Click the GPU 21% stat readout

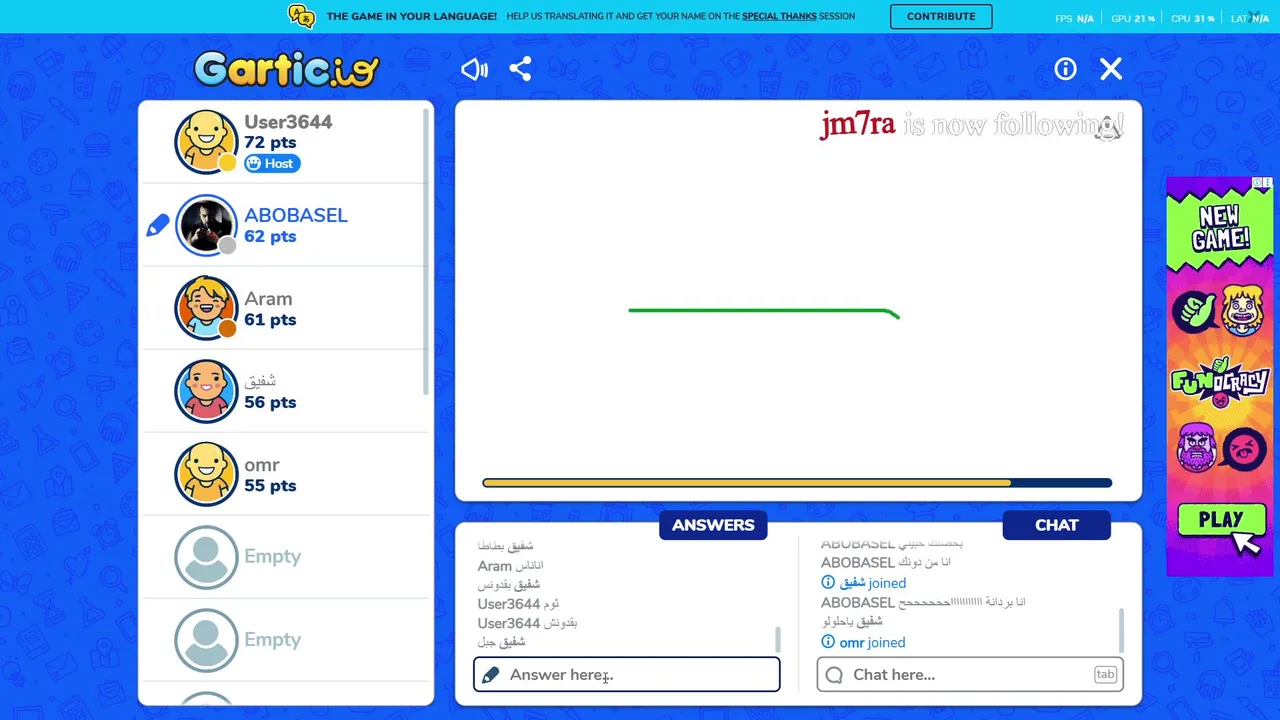[1133, 18]
